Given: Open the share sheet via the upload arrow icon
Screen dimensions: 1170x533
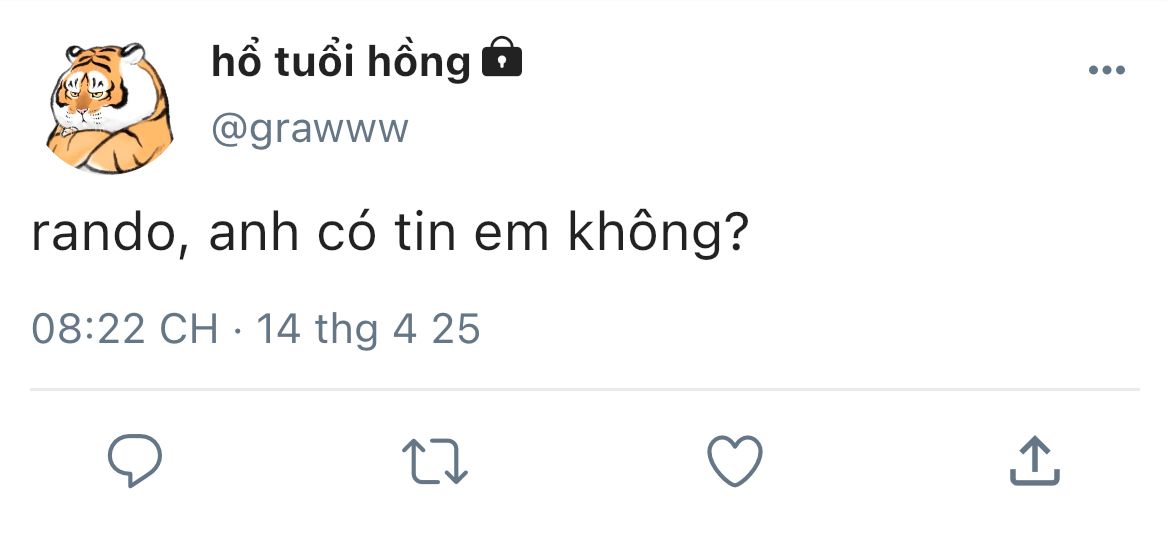Looking at the screenshot, I should coord(1035,461).
